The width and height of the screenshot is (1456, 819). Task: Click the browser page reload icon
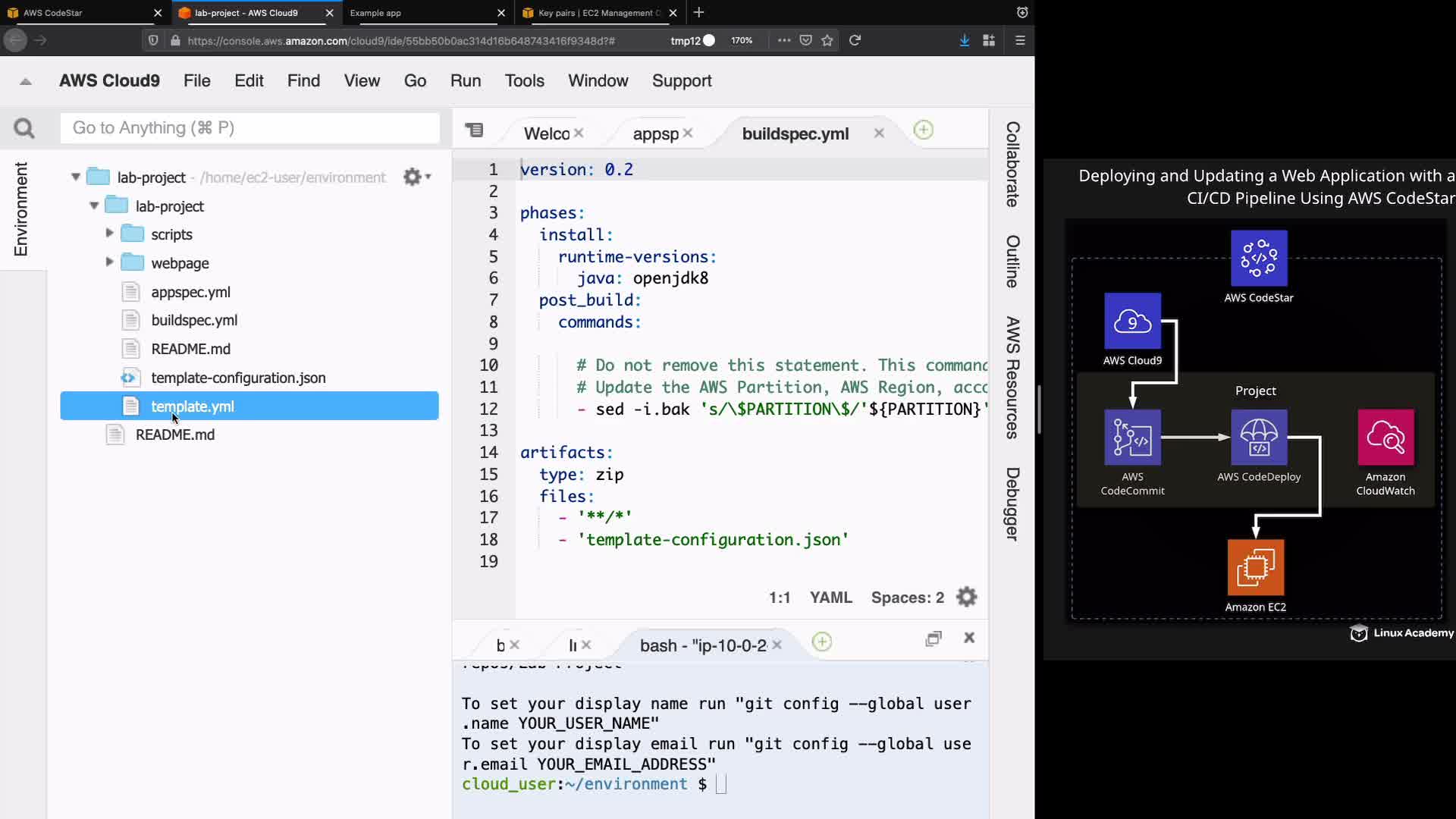(x=855, y=40)
